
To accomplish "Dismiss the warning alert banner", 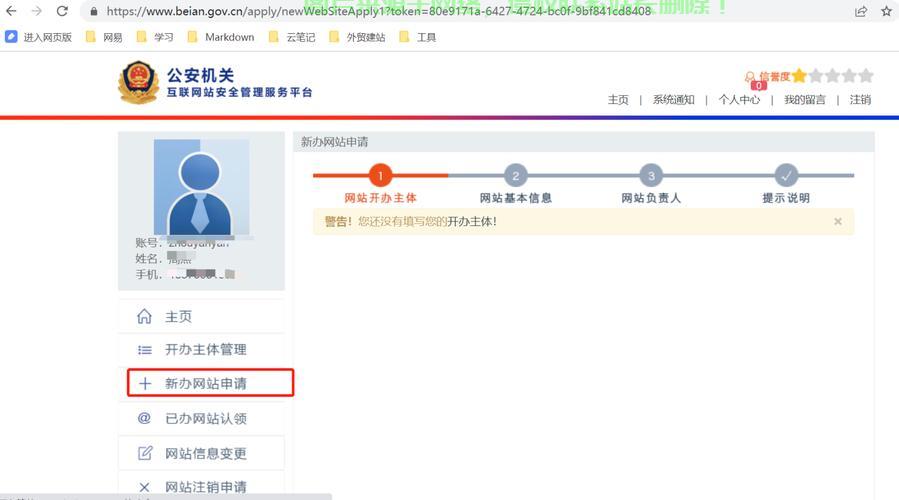I will coord(838,221).
